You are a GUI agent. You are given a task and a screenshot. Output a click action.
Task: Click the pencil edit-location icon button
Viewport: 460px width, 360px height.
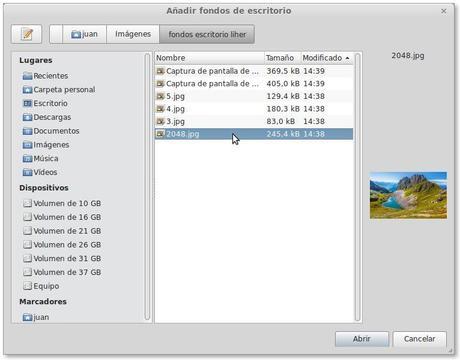(26, 34)
